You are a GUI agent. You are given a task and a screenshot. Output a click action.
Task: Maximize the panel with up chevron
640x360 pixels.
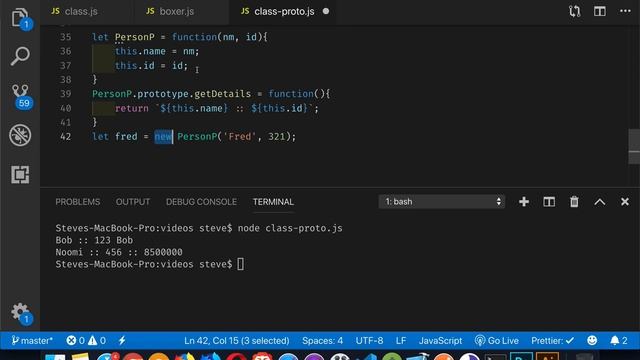tap(600, 202)
